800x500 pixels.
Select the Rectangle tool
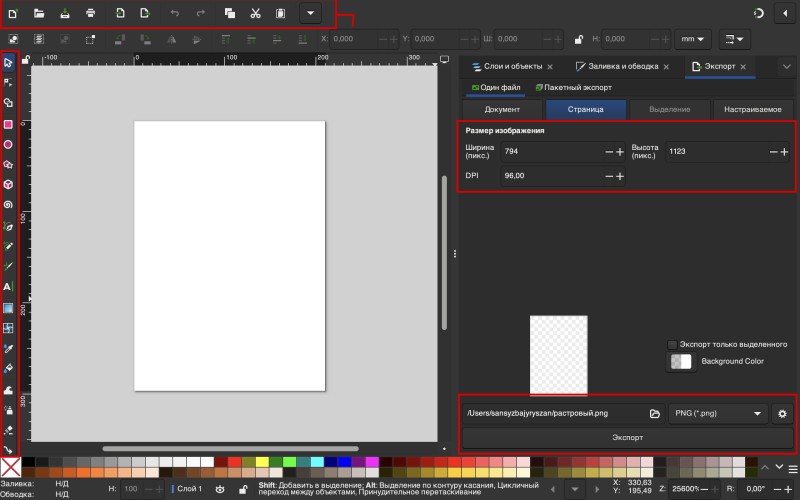pos(8,124)
